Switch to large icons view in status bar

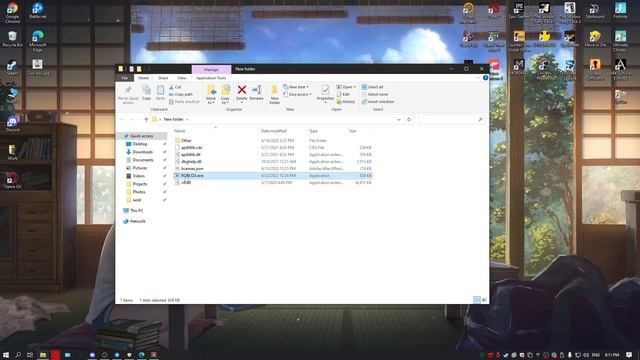(x=484, y=300)
